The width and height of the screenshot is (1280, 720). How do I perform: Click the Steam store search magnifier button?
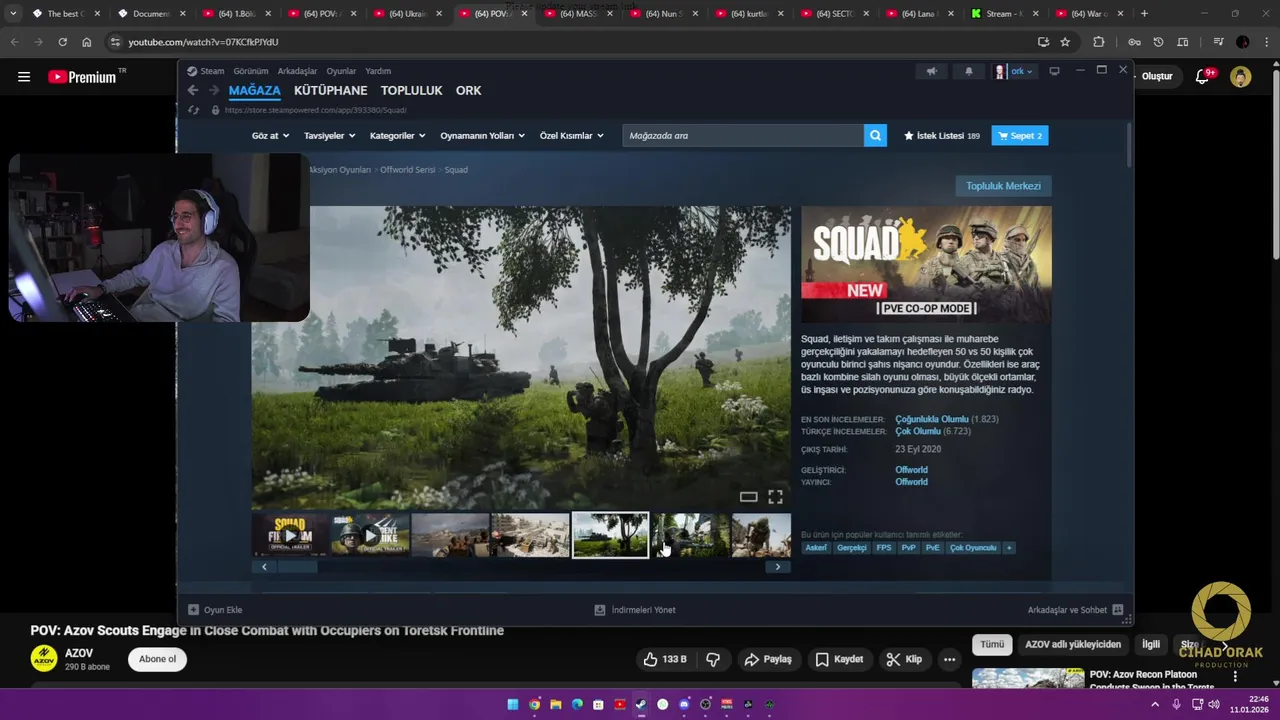pyautogui.click(x=875, y=136)
